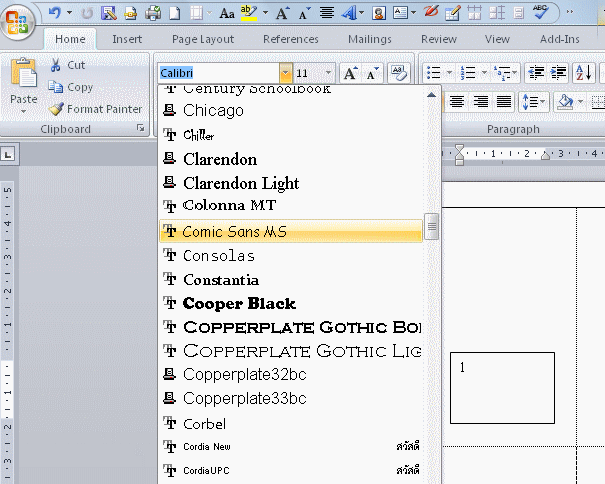This screenshot has width=605, height=484.
Task: Select Comic Sans MS font
Action: tap(291, 231)
